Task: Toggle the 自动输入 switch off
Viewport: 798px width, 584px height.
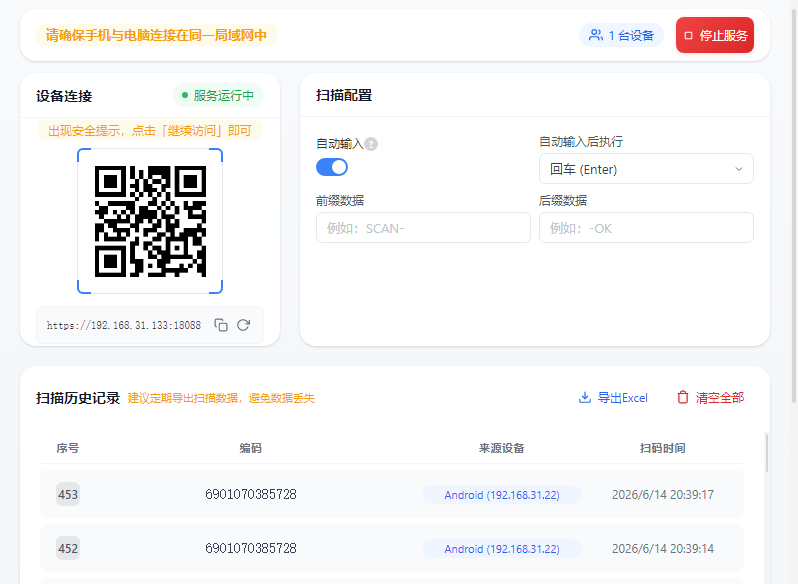Action: (332, 167)
